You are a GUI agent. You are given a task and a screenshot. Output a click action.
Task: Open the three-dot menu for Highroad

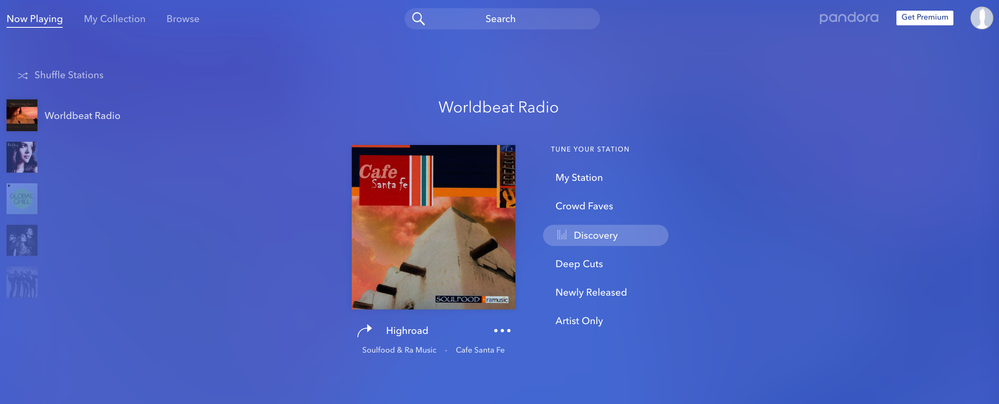click(502, 331)
